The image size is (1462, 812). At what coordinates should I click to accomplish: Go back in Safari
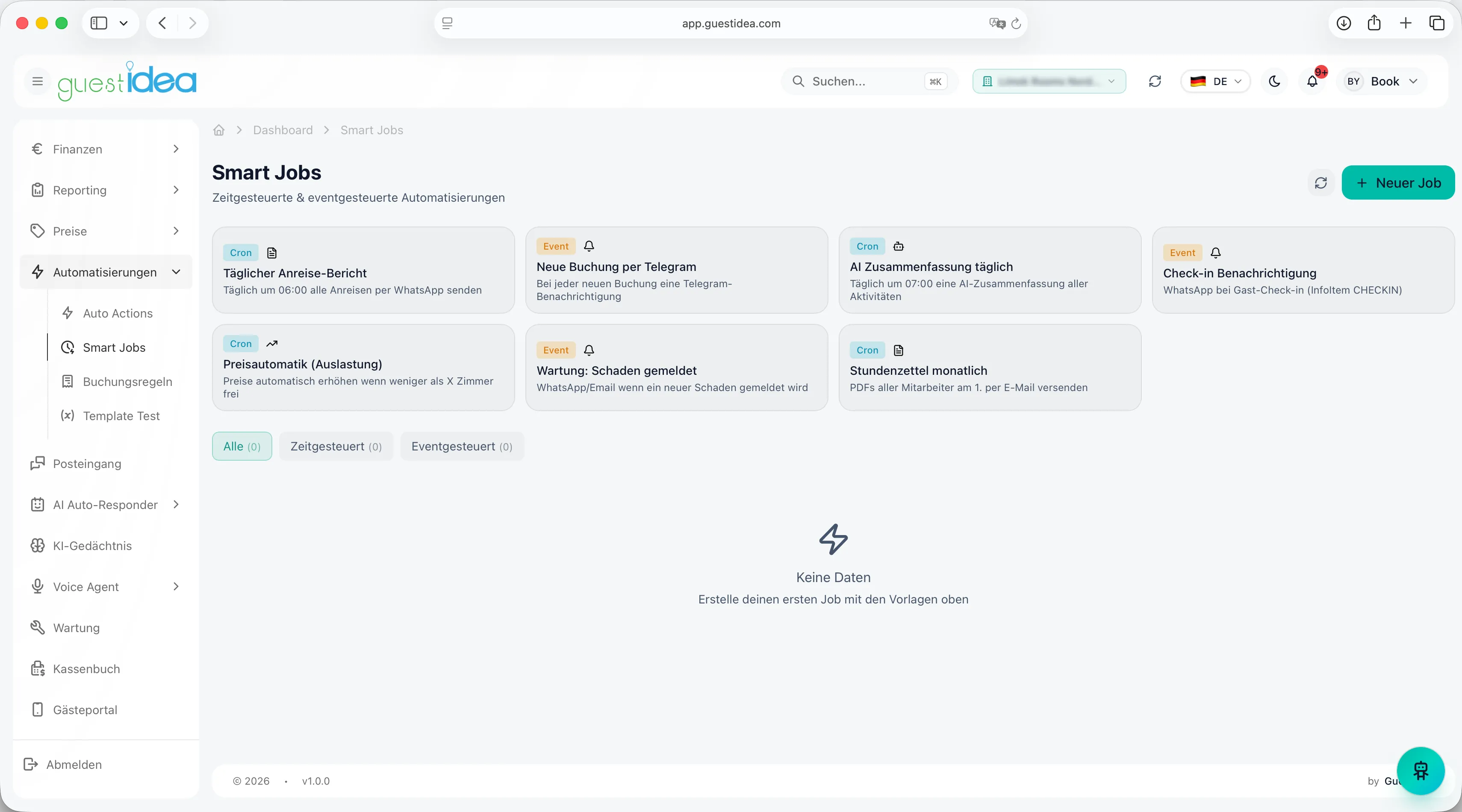(x=162, y=23)
